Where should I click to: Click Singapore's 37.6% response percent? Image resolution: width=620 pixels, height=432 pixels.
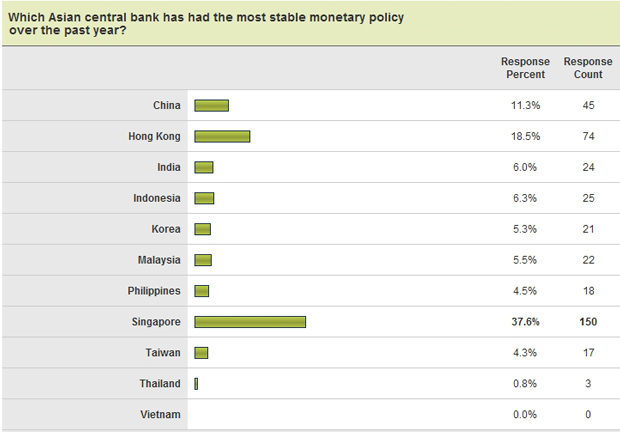tap(524, 321)
